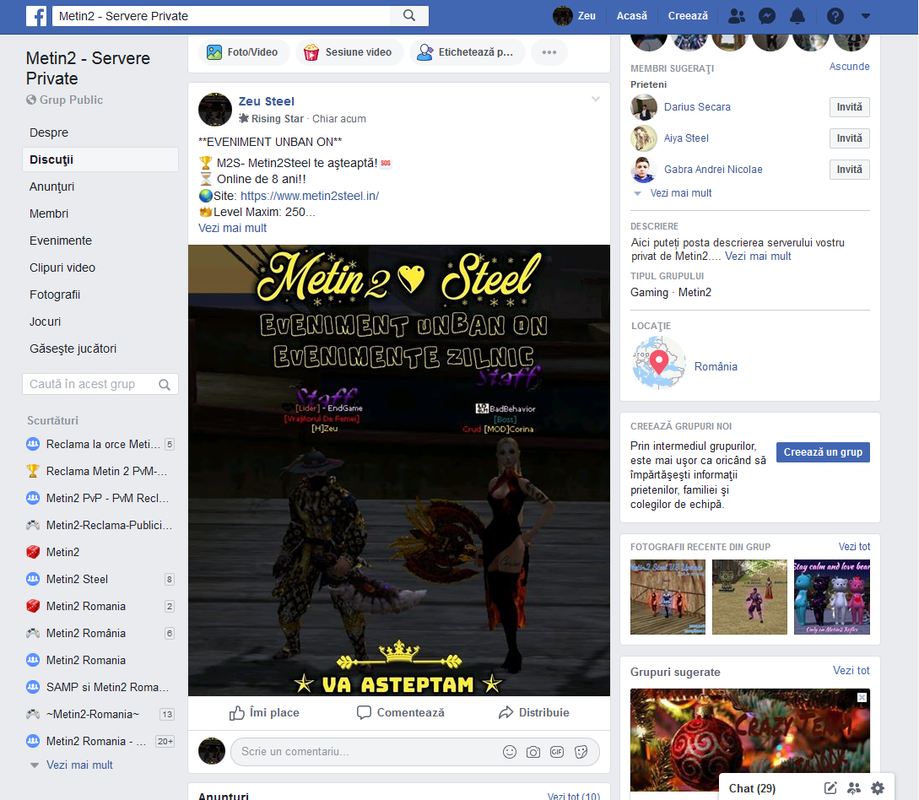Screen dimensions: 919x800
Task: Open Messenger icon in top bar
Action: pos(767,16)
